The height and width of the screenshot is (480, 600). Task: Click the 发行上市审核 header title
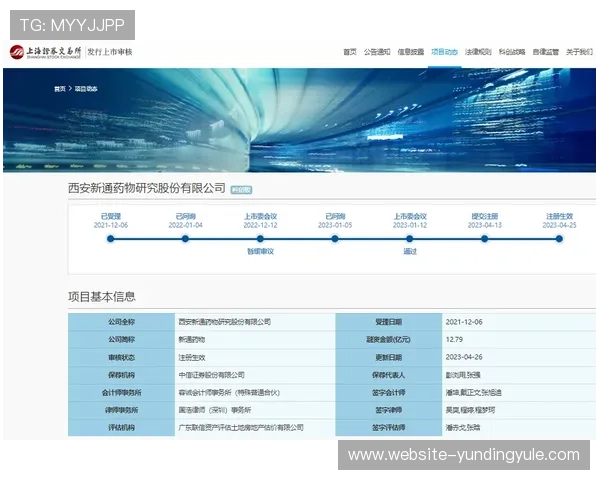tap(110, 52)
